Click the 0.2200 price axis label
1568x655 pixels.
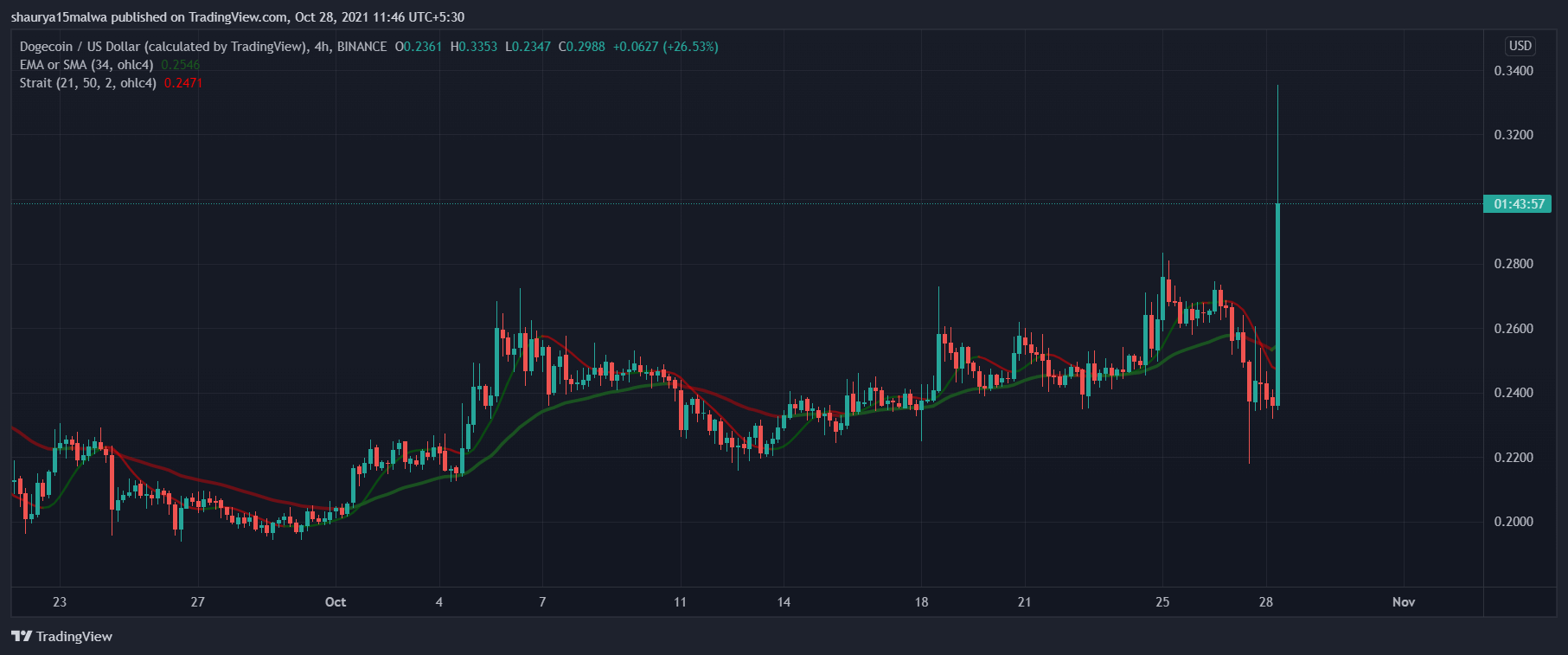pyautogui.click(x=1514, y=458)
